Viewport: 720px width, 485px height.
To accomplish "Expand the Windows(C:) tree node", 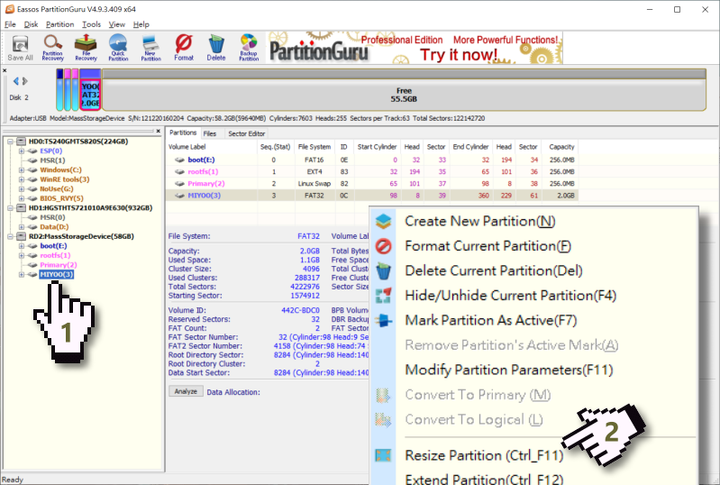I will 22,170.
